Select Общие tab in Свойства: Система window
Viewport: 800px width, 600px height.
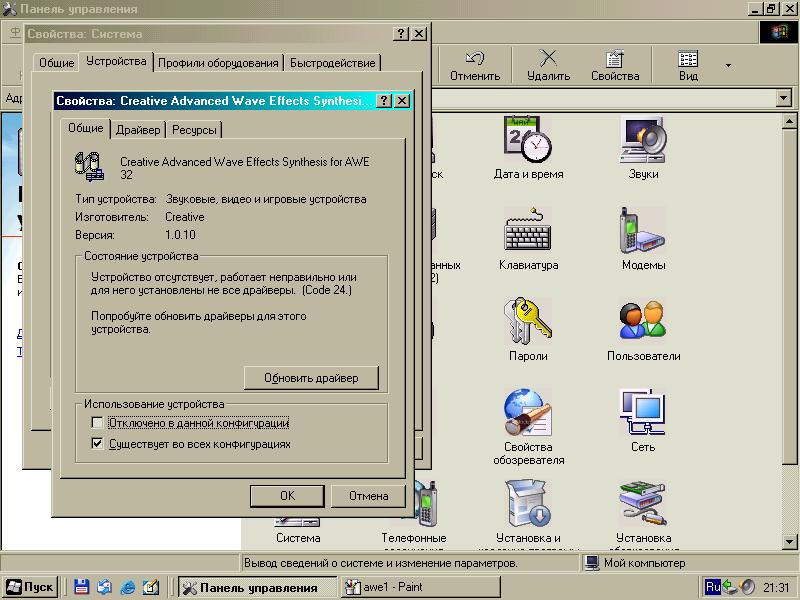(x=57, y=63)
